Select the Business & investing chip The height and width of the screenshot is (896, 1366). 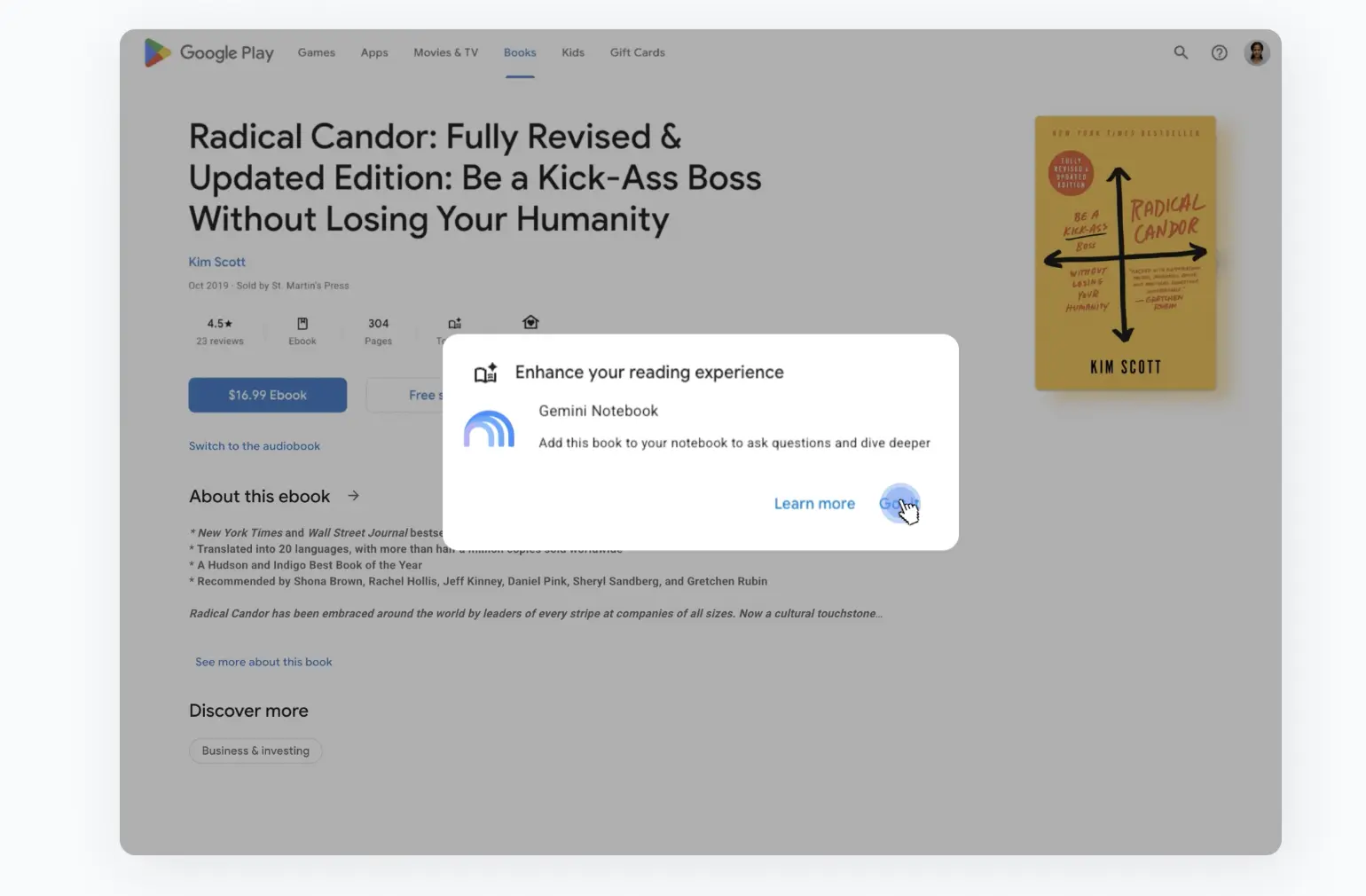click(255, 751)
